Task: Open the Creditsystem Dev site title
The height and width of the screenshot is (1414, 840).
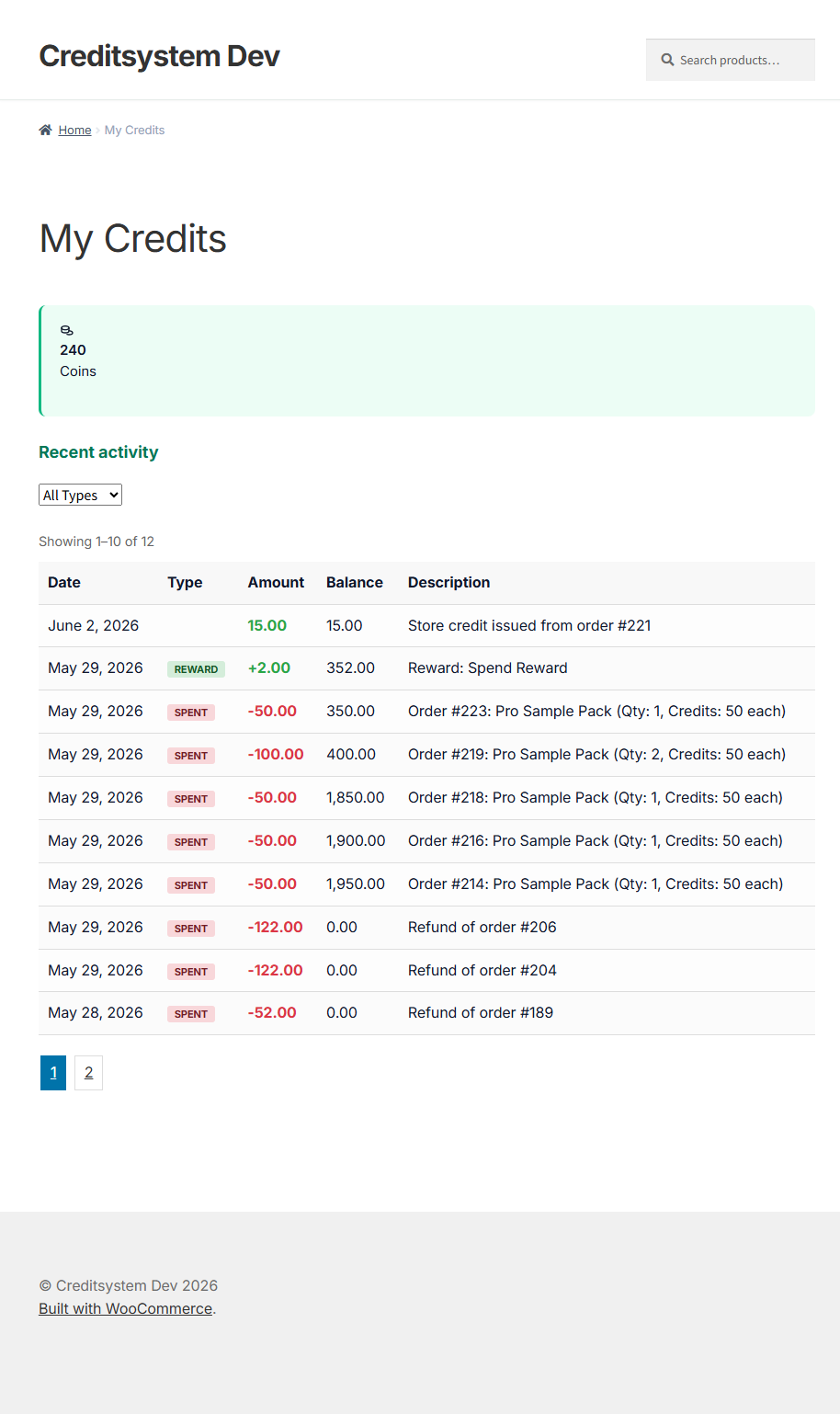Action: pos(159,56)
